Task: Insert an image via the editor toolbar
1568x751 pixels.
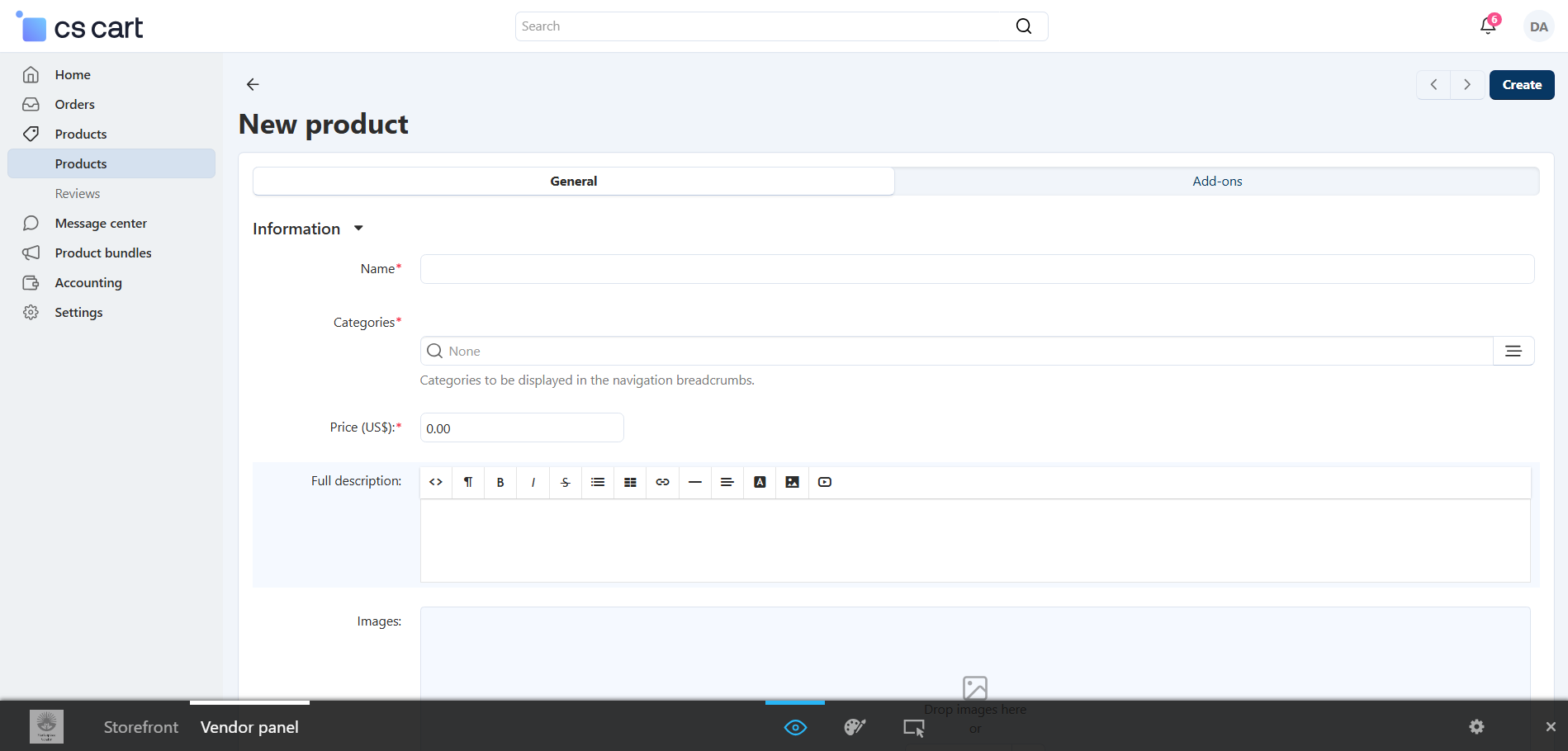Action: click(792, 482)
